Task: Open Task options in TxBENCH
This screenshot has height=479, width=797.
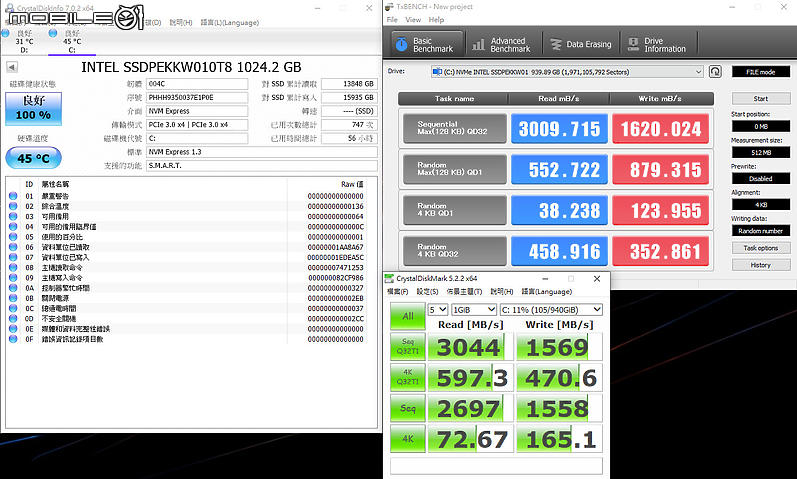Action: [761, 248]
